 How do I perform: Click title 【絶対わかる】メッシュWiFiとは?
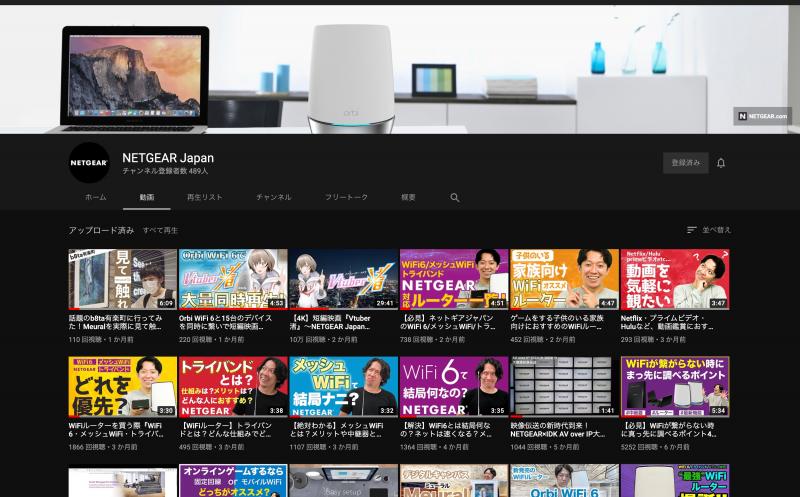336,430
